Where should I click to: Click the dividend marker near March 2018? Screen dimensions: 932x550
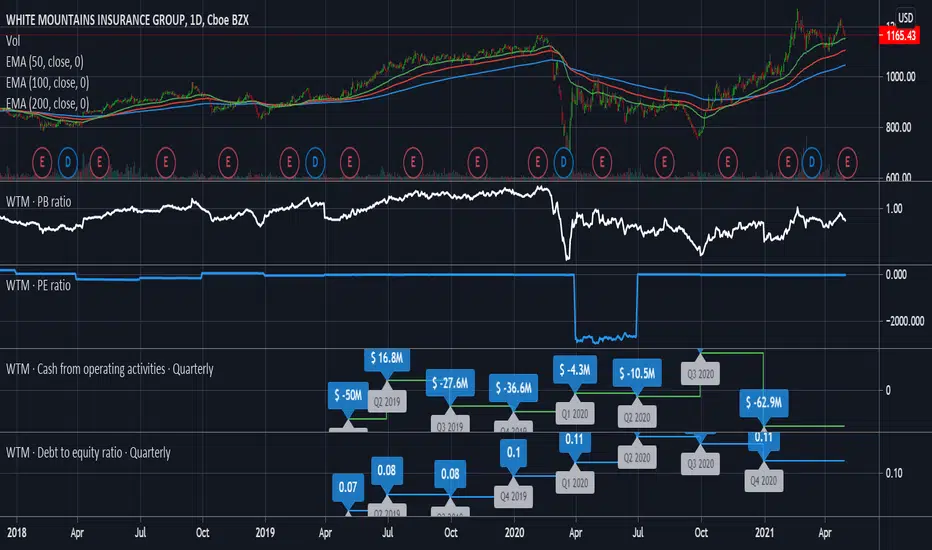coord(68,162)
